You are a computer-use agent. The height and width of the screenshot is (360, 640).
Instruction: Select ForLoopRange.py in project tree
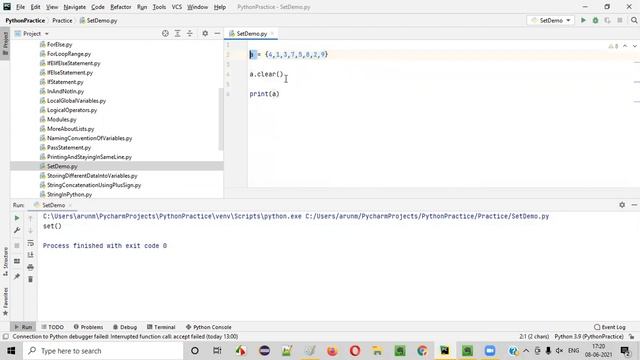click(69, 54)
